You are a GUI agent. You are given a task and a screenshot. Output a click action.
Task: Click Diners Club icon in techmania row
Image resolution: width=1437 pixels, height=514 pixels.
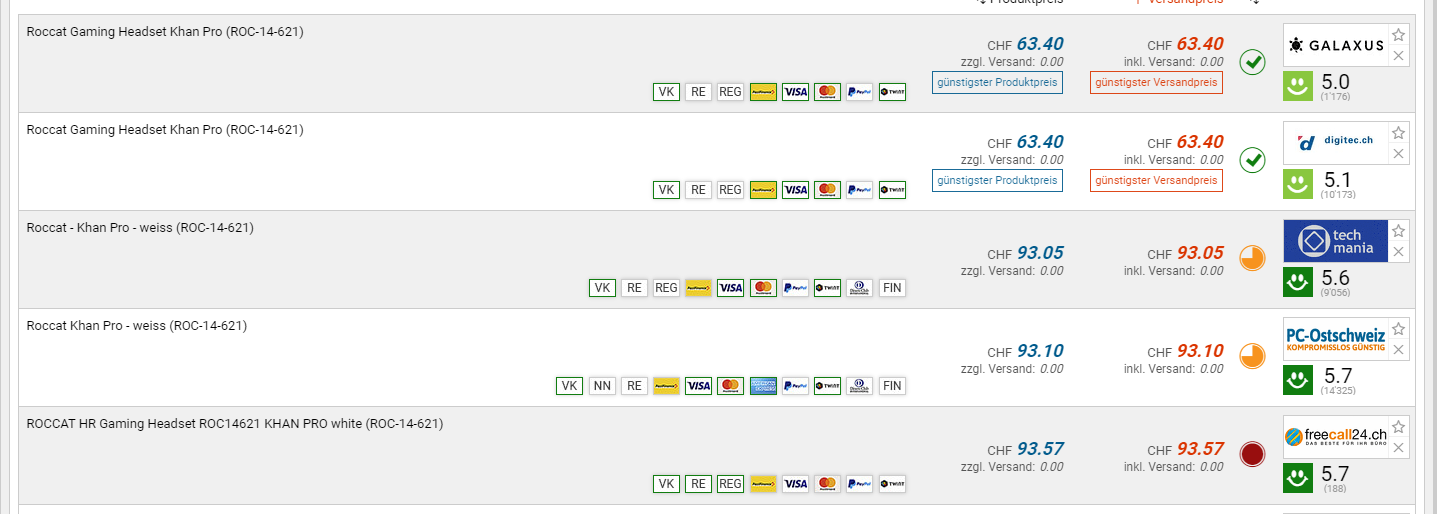(859, 288)
